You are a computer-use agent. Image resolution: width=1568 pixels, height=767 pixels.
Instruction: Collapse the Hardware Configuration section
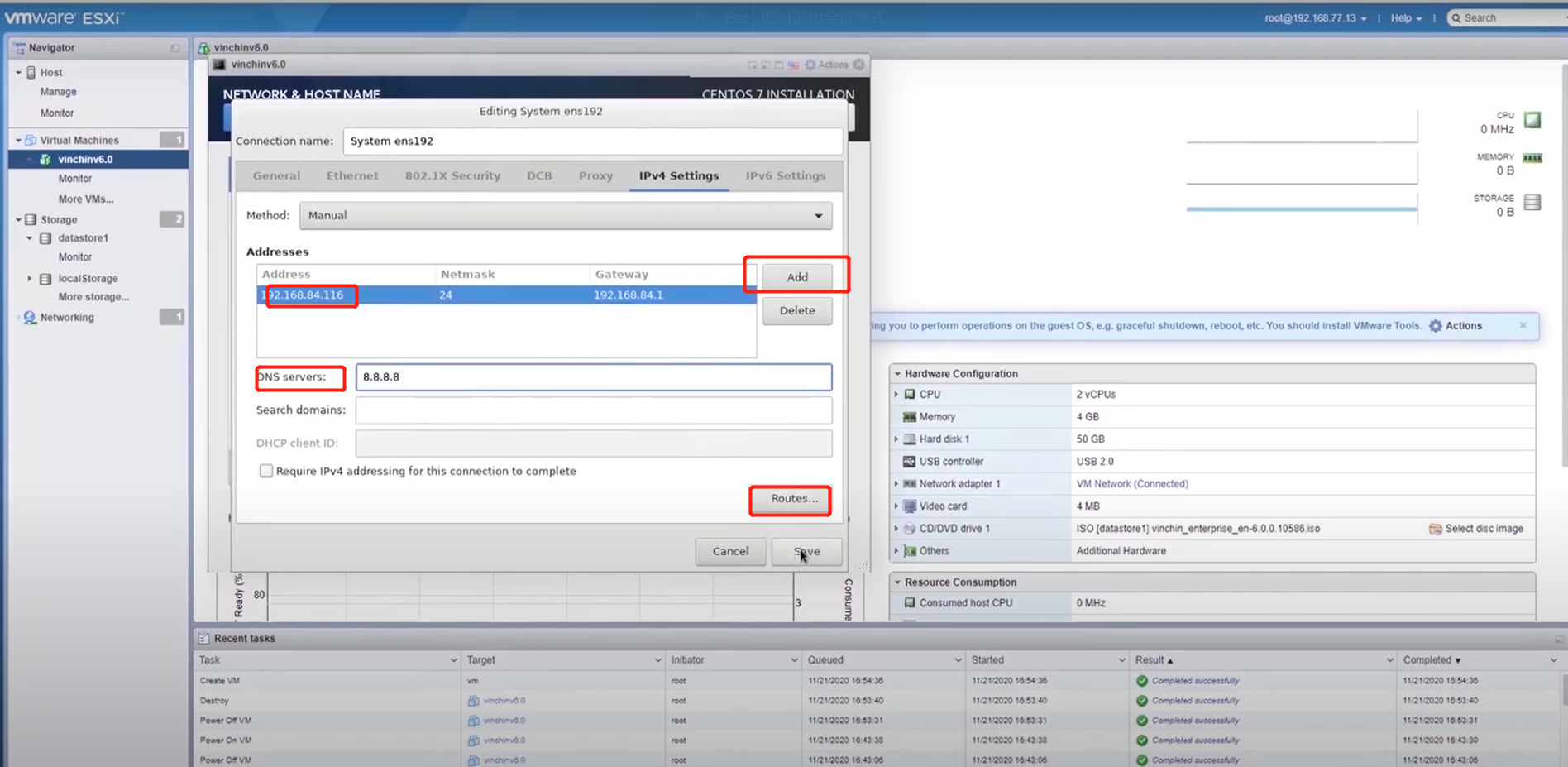(897, 374)
